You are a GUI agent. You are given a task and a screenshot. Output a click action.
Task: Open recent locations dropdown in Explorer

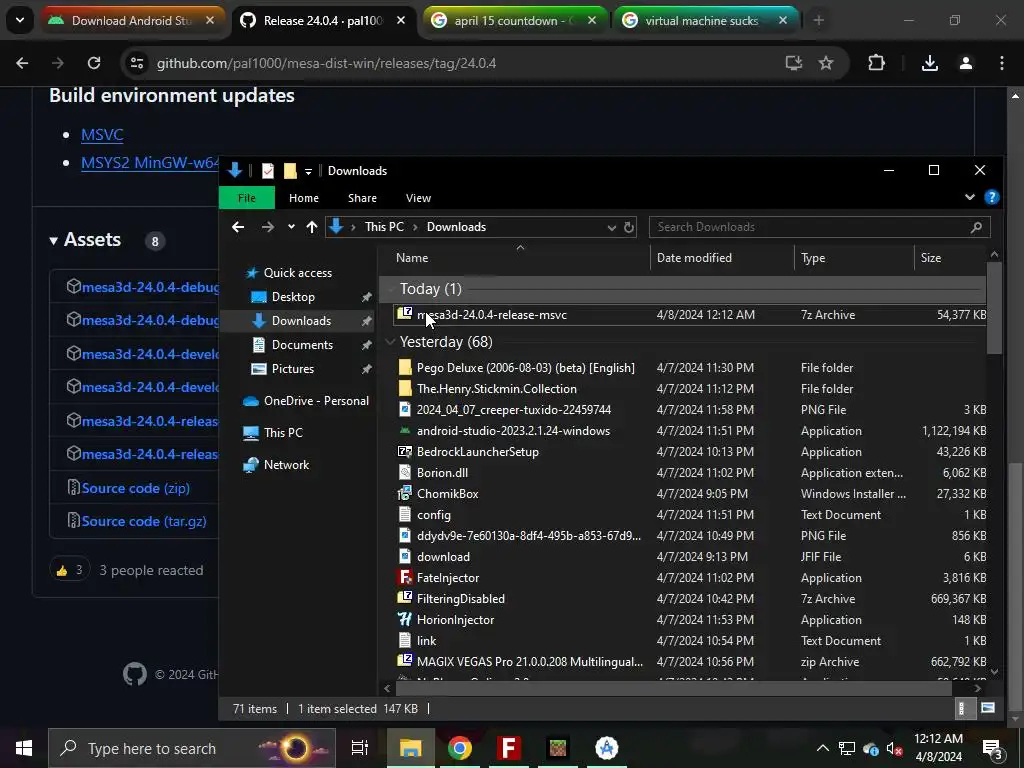tap(291, 227)
